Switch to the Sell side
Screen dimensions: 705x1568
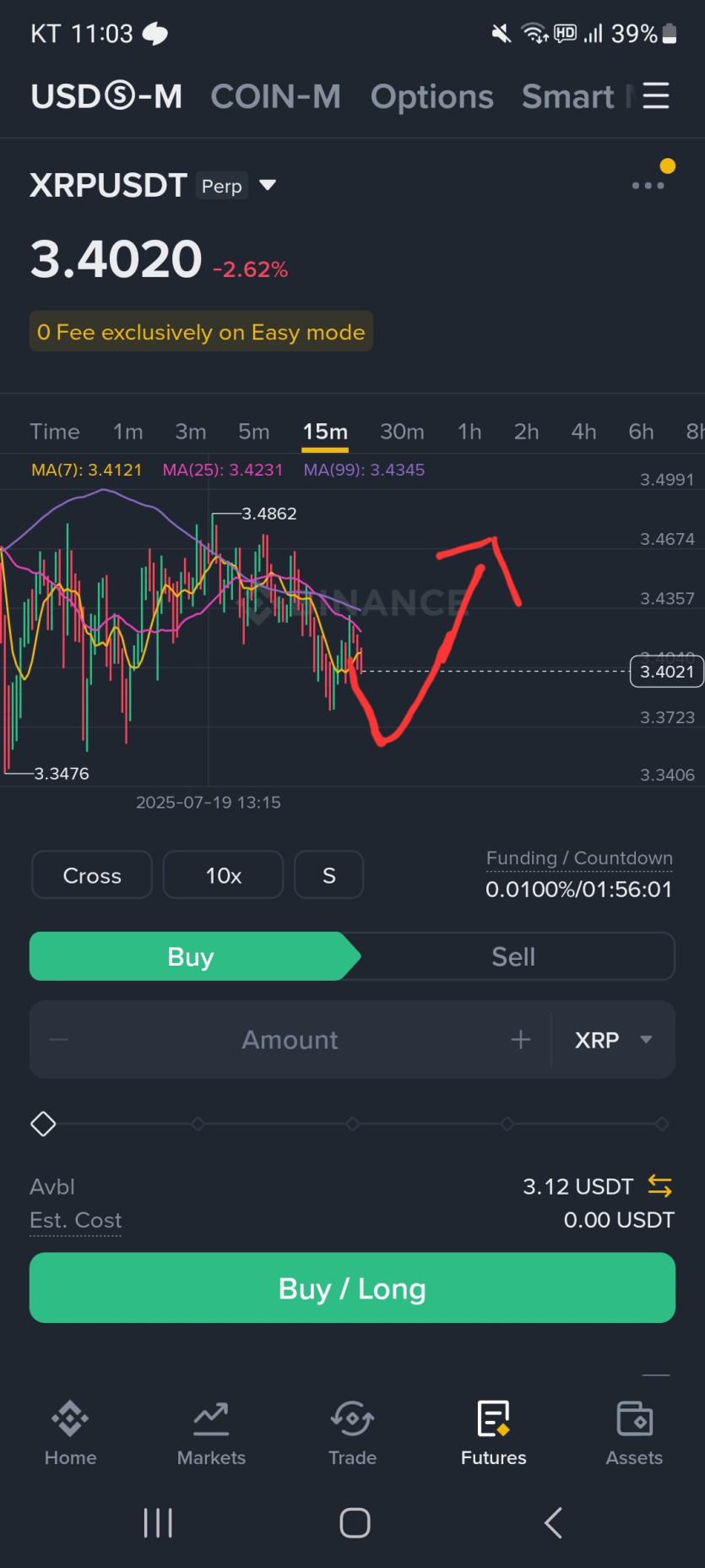(513, 956)
